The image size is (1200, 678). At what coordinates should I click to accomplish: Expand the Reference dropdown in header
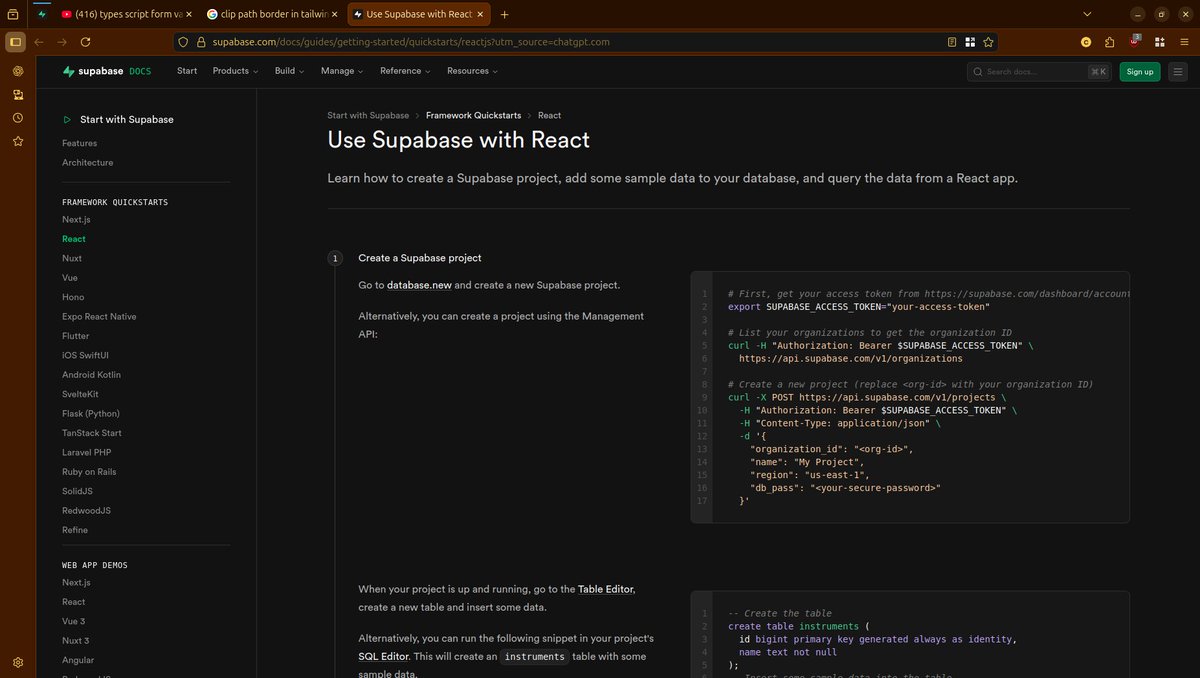point(405,71)
